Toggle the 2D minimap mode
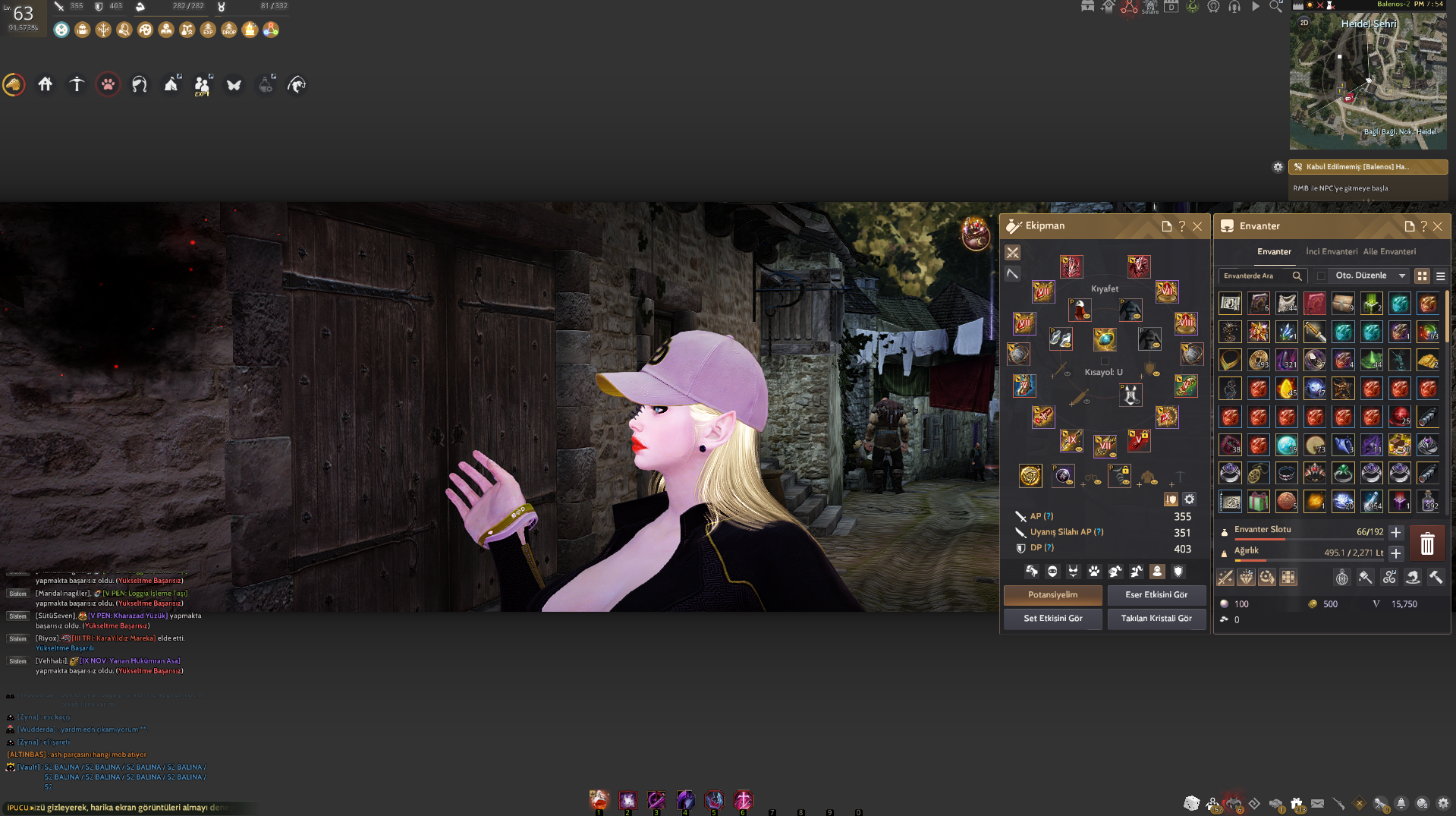The width and height of the screenshot is (1456, 816). (x=1304, y=23)
